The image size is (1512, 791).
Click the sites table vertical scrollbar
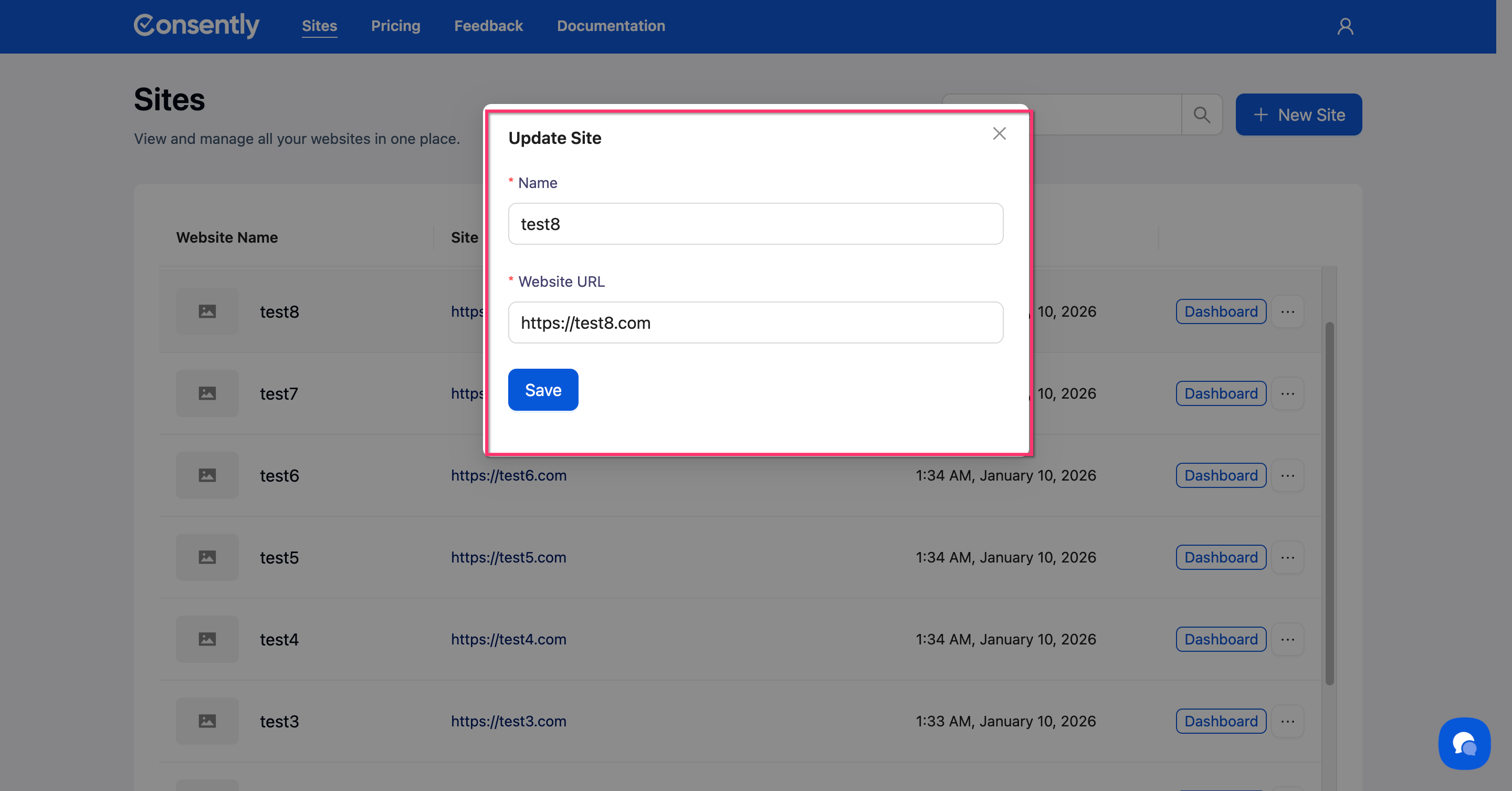point(1329,503)
